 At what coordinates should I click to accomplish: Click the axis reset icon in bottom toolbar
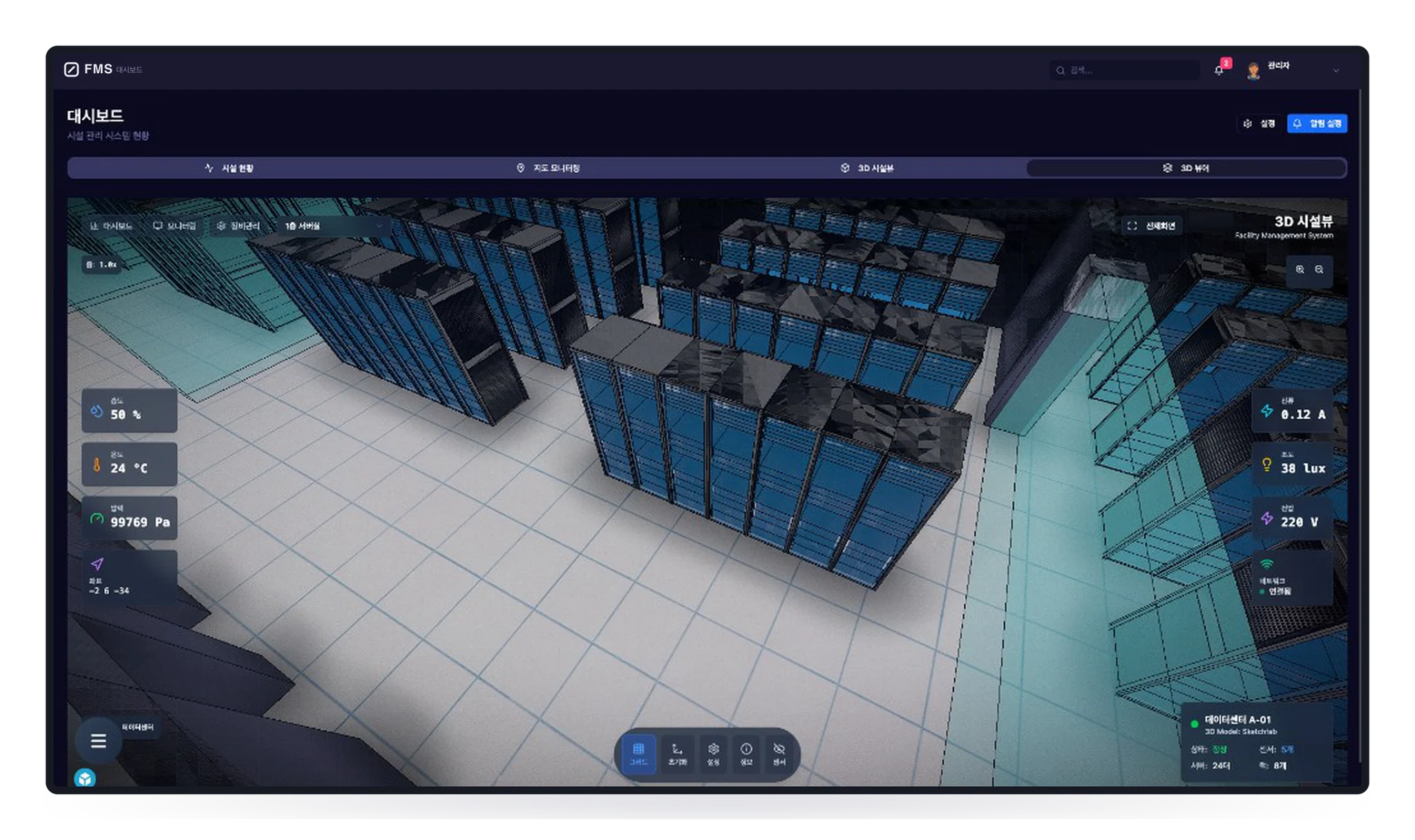pos(677,754)
